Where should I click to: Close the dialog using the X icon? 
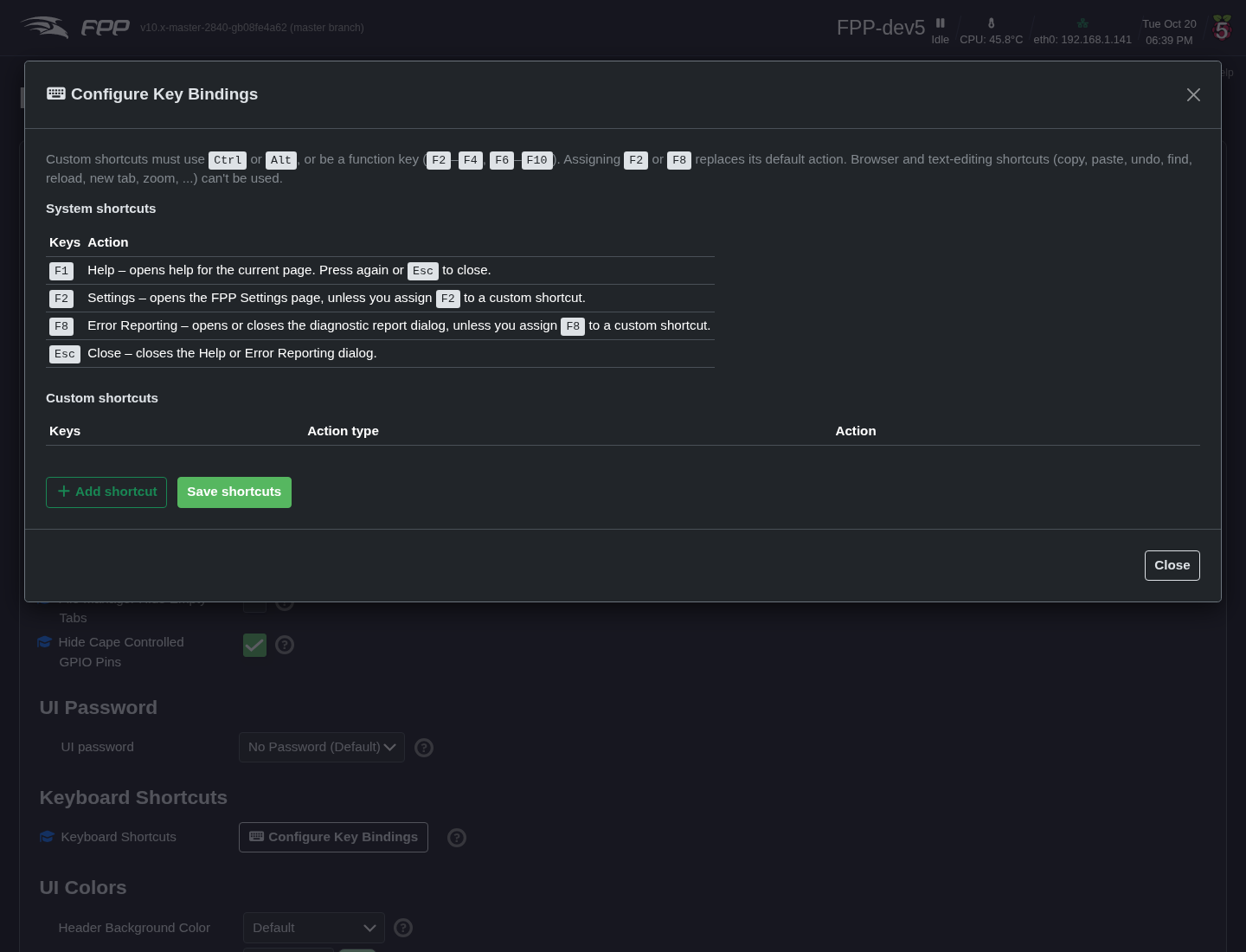click(x=1193, y=95)
